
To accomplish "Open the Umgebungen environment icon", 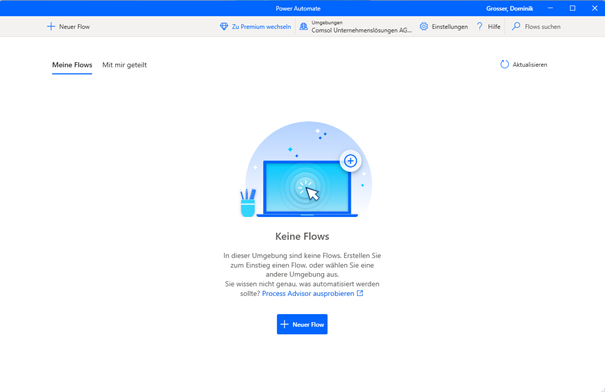I will (x=304, y=26).
